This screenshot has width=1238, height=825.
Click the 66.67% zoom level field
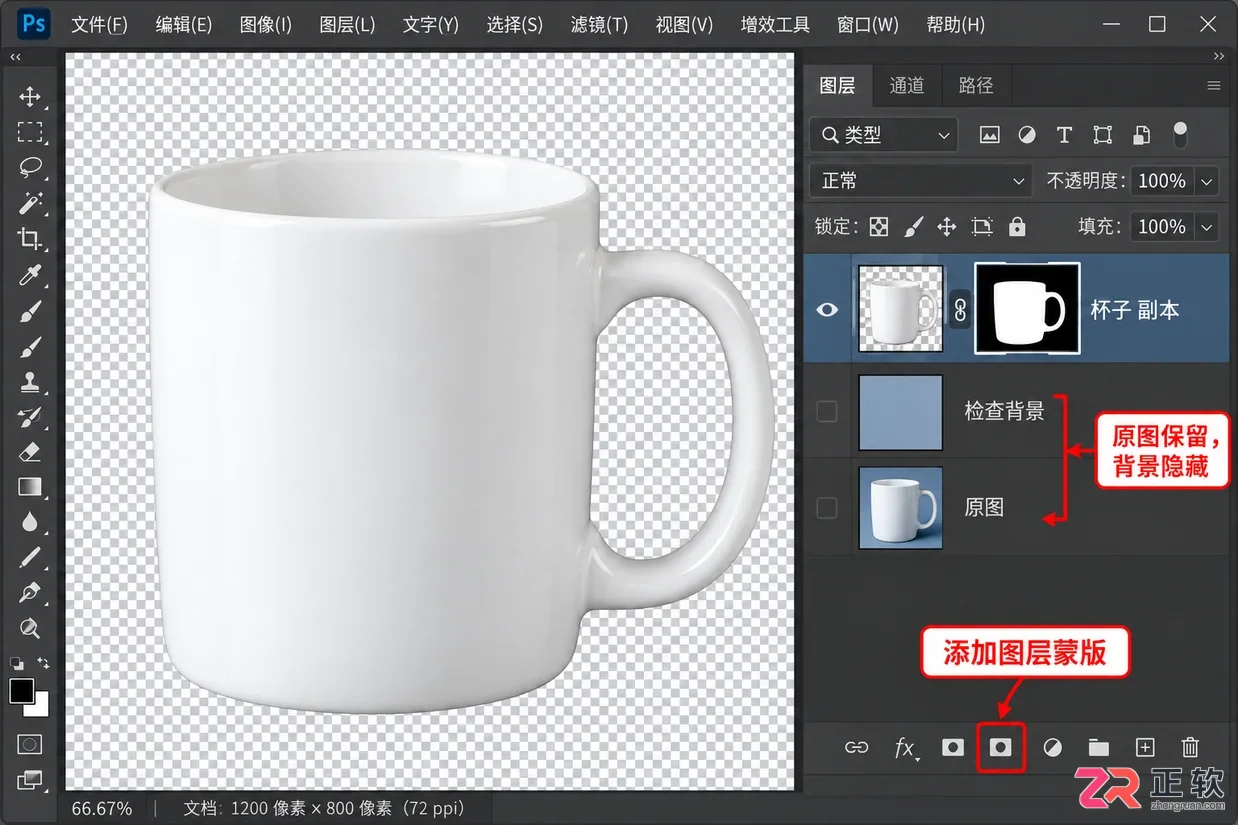pyautogui.click(x=102, y=808)
